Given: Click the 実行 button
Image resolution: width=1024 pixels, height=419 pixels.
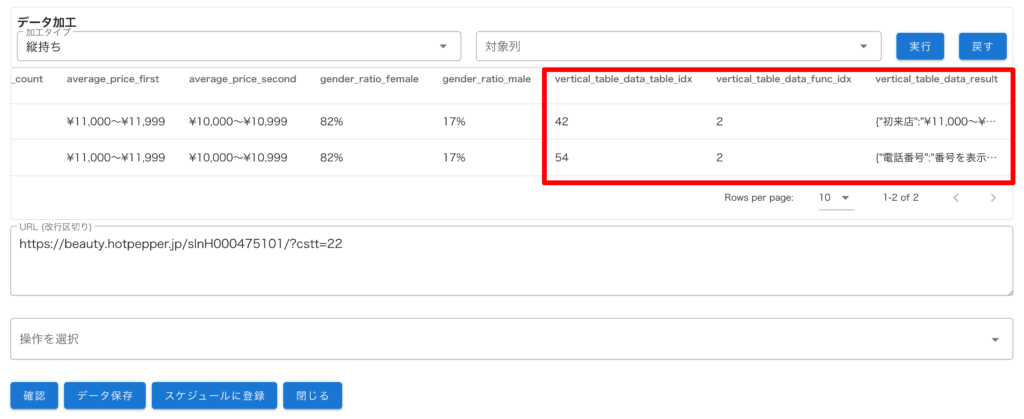Looking at the screenshot, I should pos(920,46).
